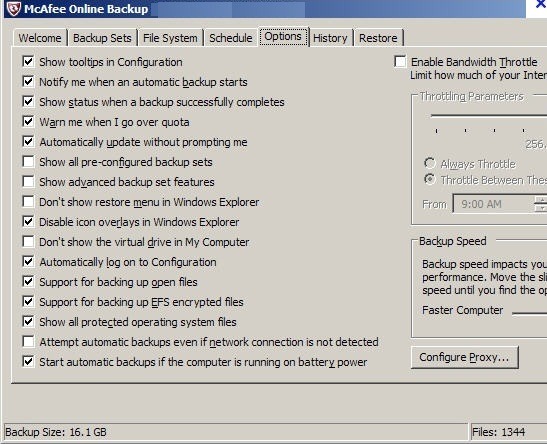Image resolution: width=547 pixels, height=444 pixels.
Task: Check Don't show the virtual drive in My Computer
Action: pyautogui.click(x=28, y=242)
